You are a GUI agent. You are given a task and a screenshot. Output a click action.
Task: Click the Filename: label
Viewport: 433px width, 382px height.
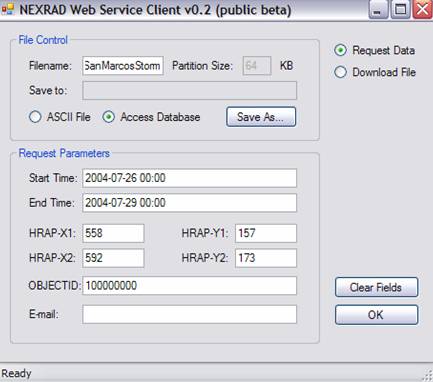50,66
